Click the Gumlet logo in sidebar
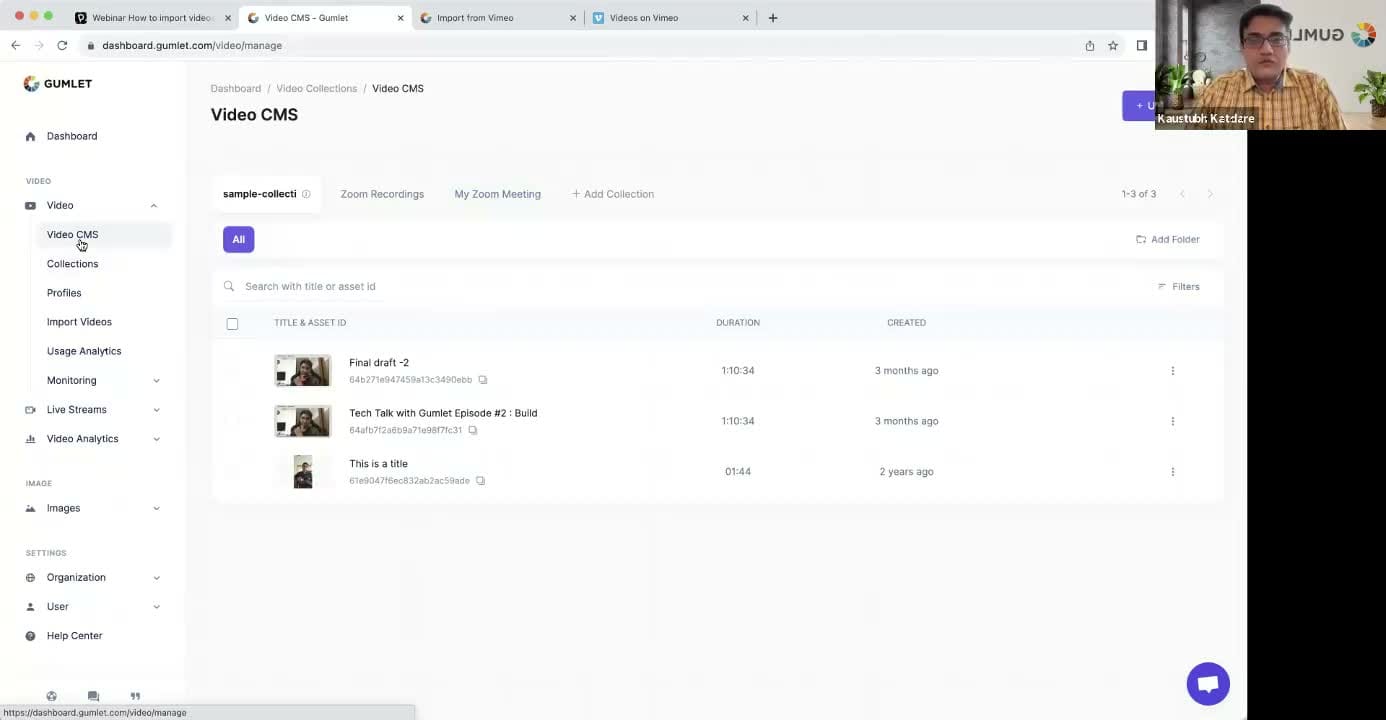This screenshot has width=1386, height=720. 58,84
